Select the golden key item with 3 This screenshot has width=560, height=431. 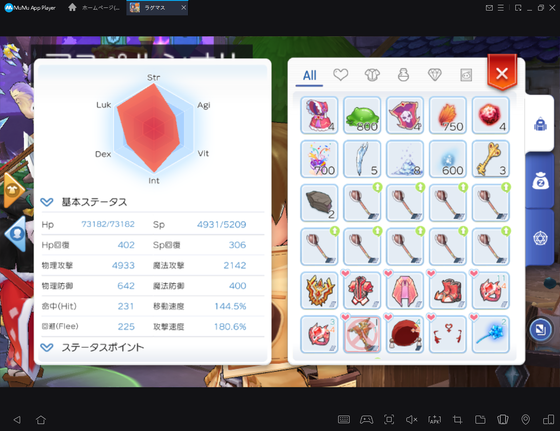(x=490, y=159)
